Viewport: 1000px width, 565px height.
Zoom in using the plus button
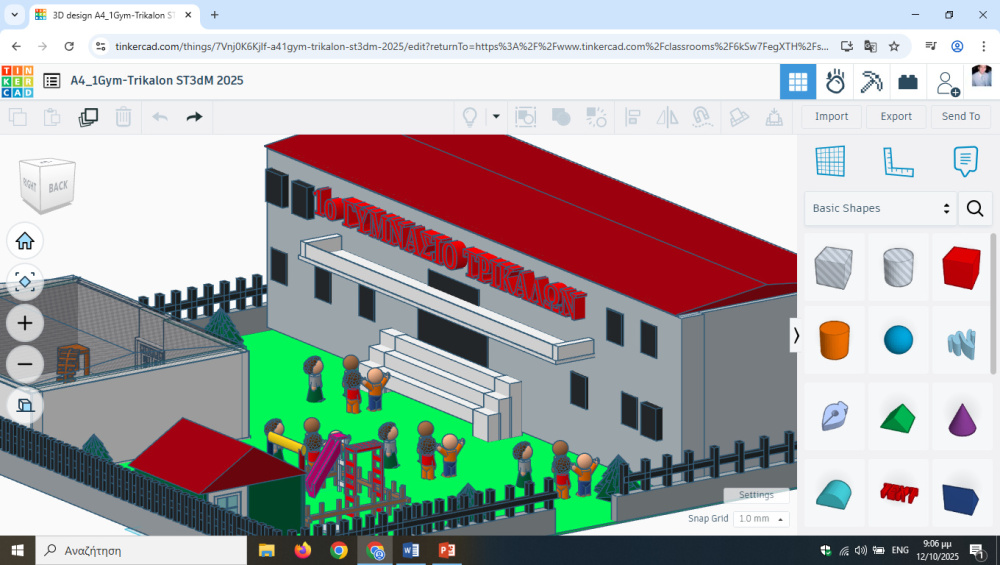(x=25, y=323)
